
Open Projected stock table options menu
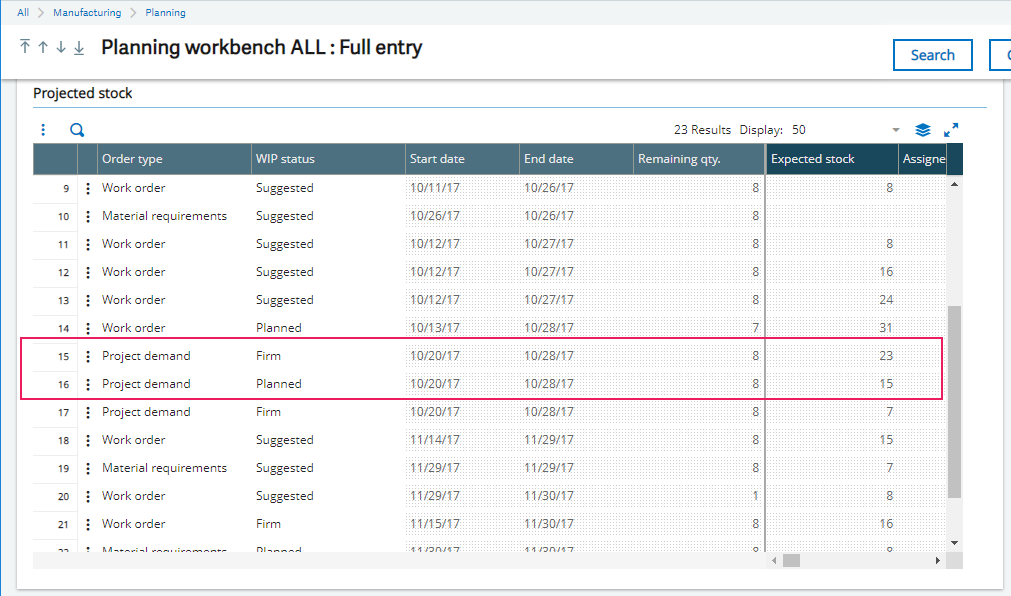43,130
